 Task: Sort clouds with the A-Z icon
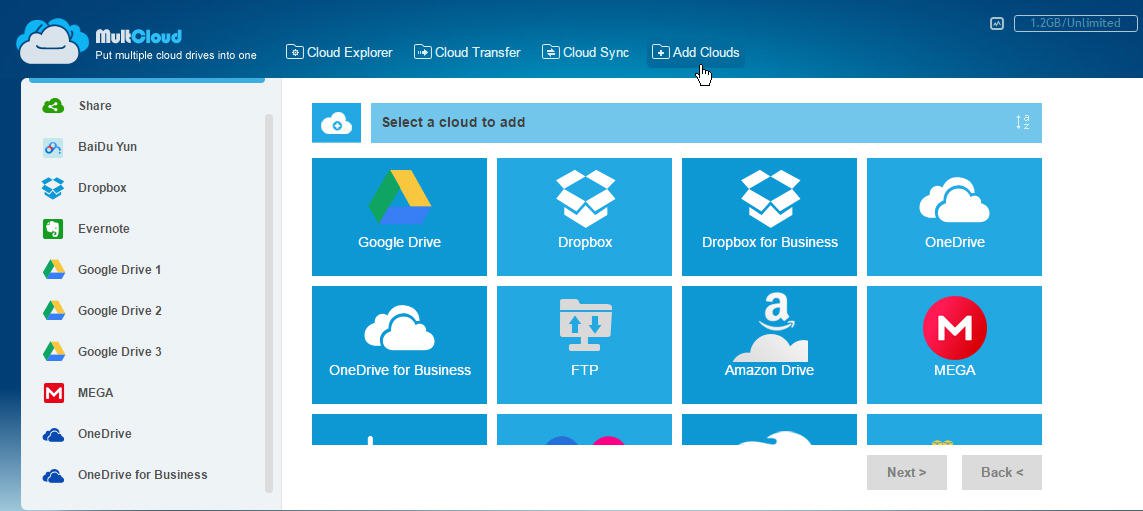[x=1023, y=122]
